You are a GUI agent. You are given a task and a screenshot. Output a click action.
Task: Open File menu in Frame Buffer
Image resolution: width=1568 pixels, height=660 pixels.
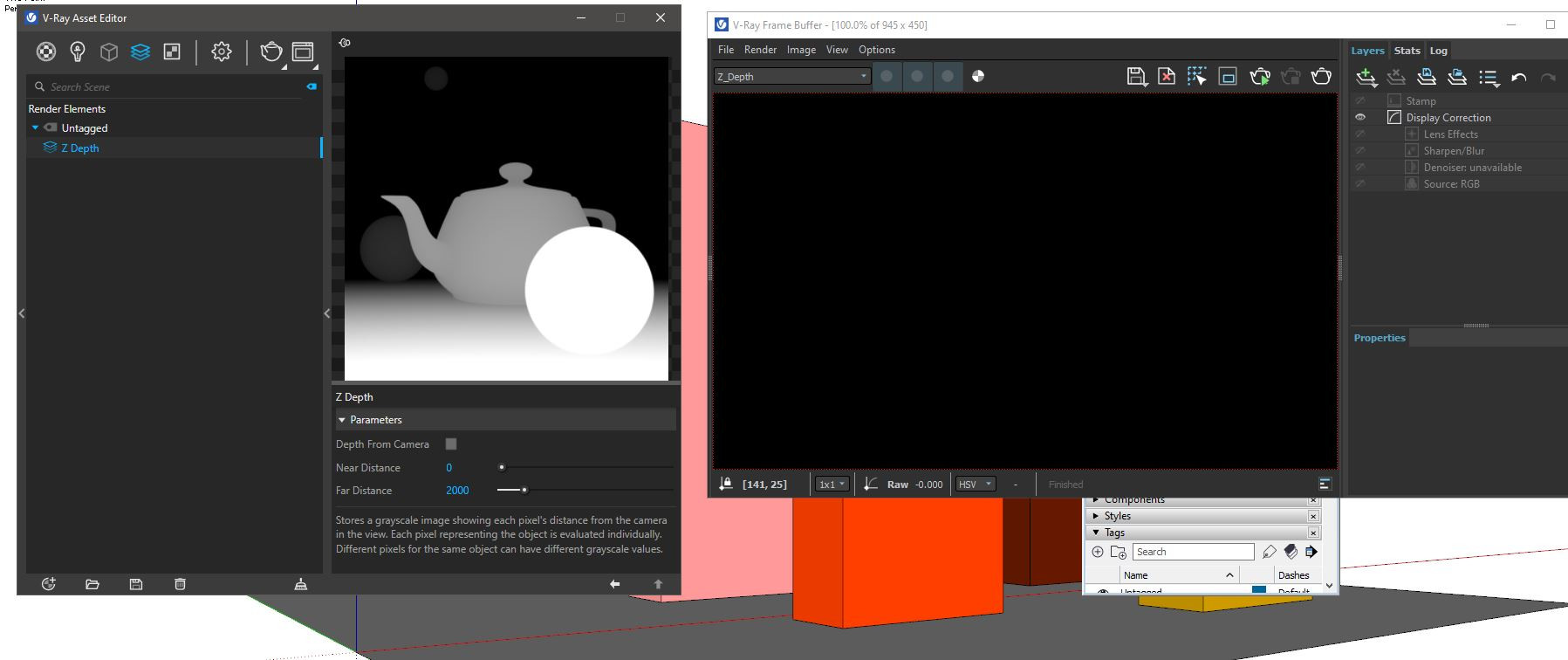[726, 50]
